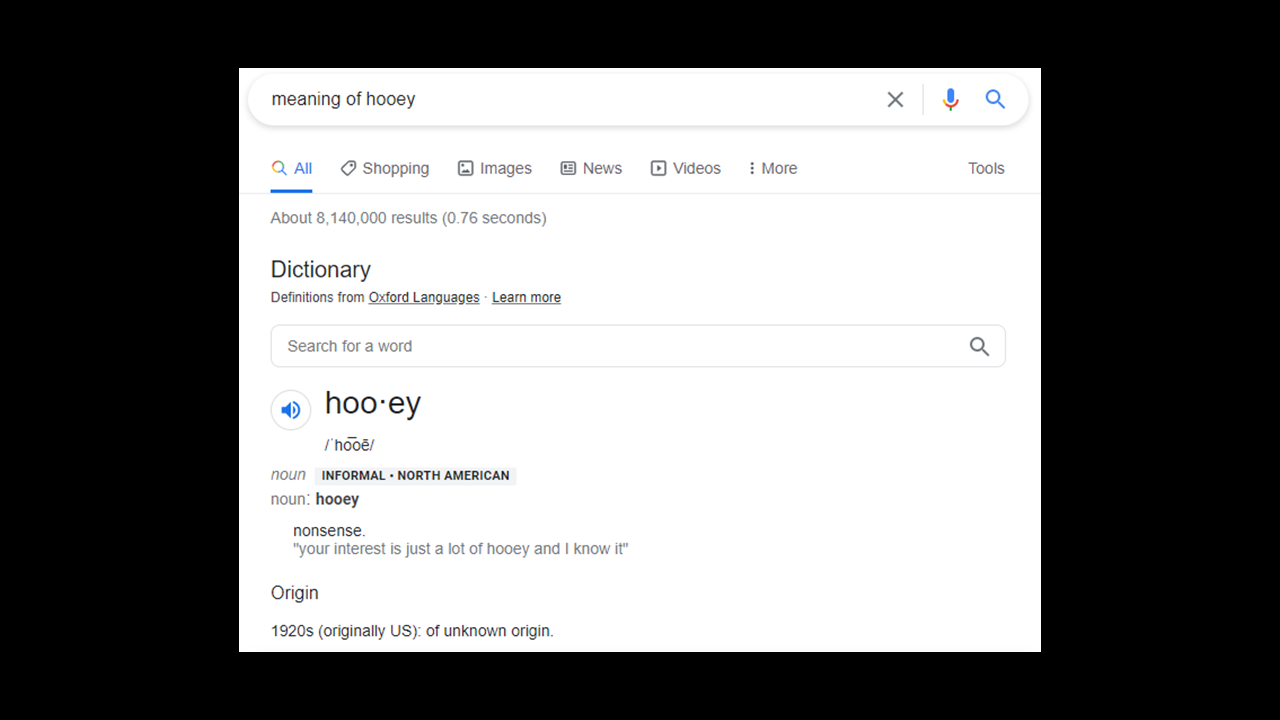Click the INFORMAL • NORTH AMERICAN label
The height and width of the screenshot is (720, 1280).
[x=415, y=476]
